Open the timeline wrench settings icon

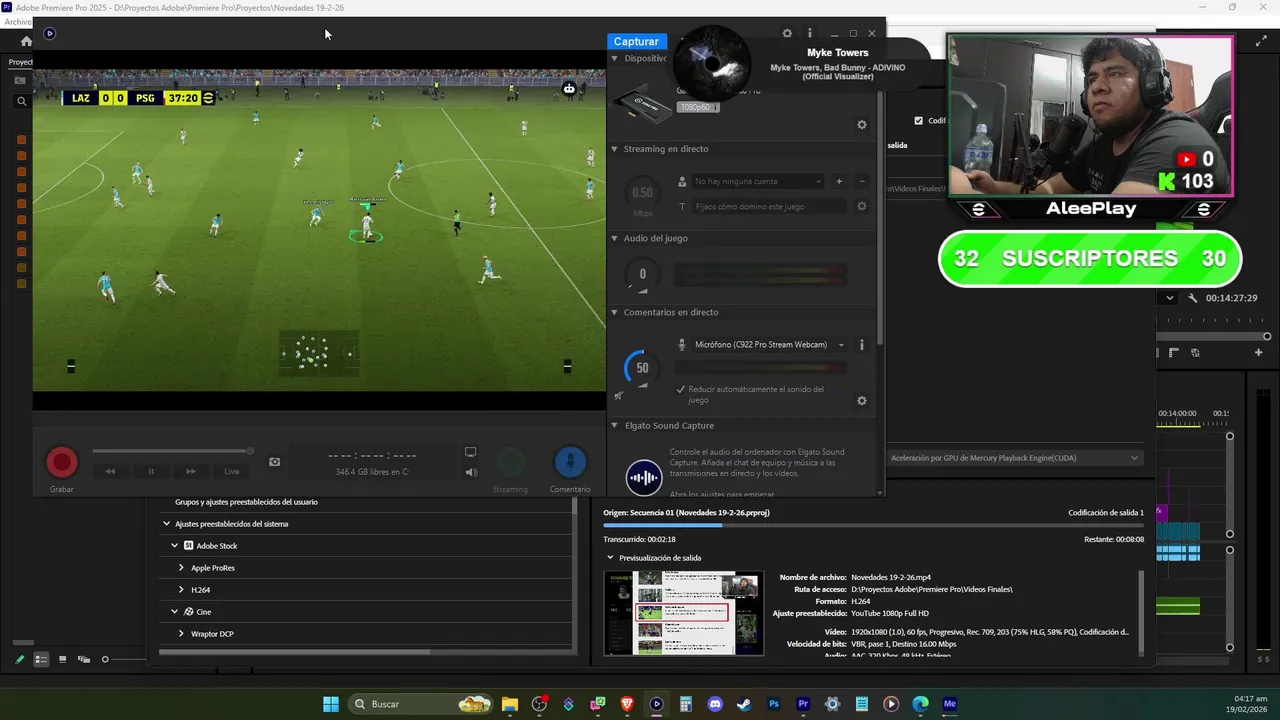1193,298
